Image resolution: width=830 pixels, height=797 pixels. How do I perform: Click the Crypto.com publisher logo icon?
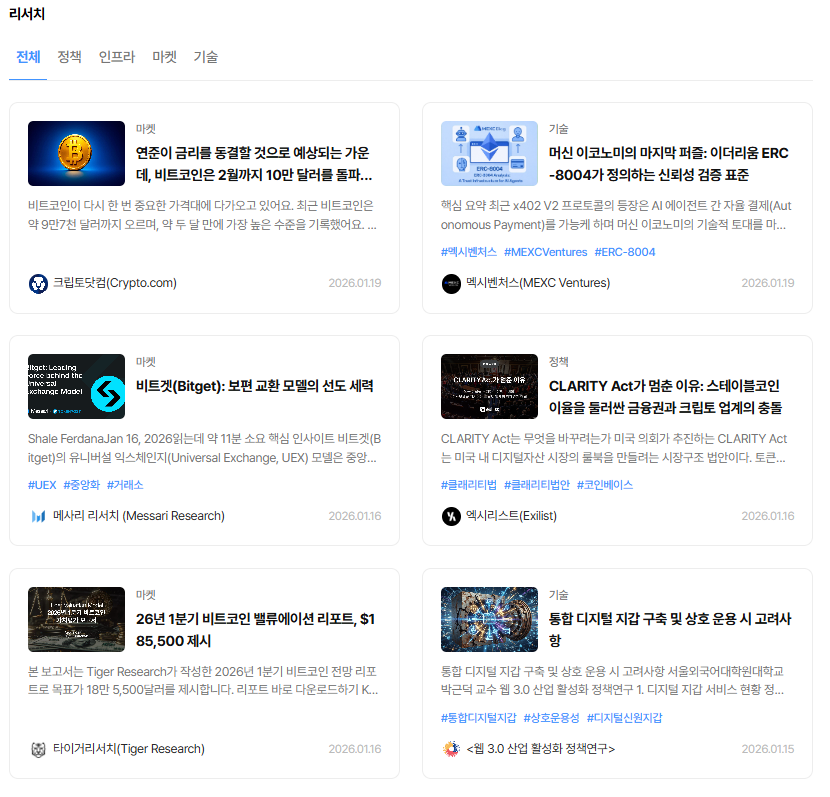click(38, 283)
